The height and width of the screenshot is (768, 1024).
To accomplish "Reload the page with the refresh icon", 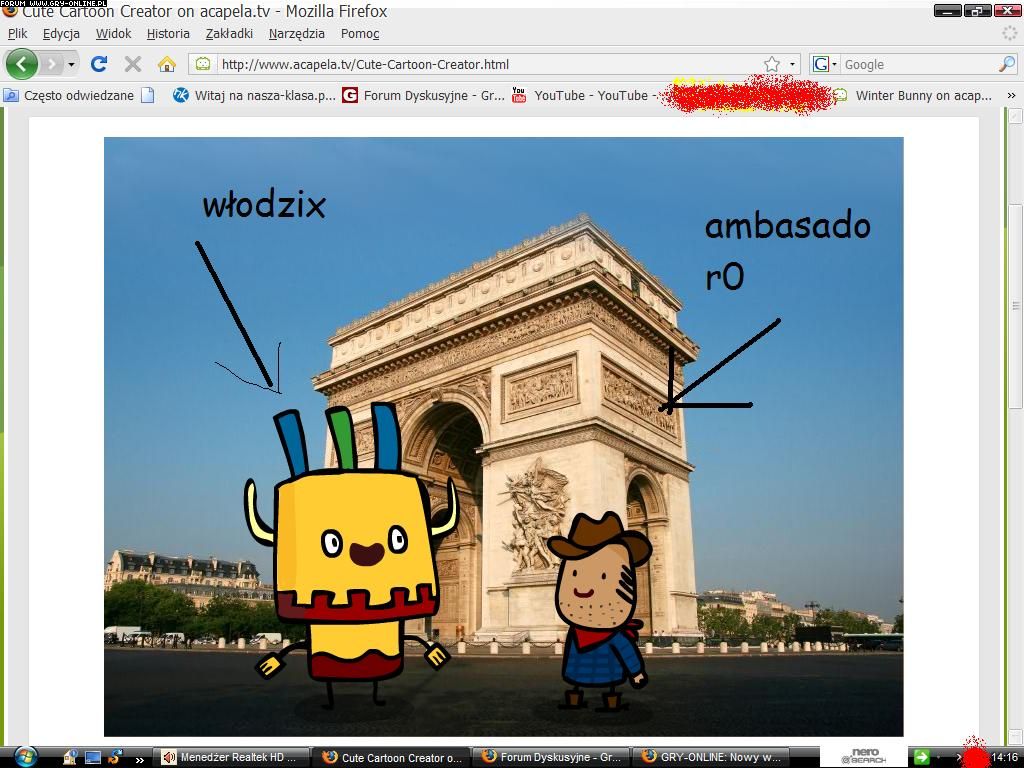I will pos(98,64).
